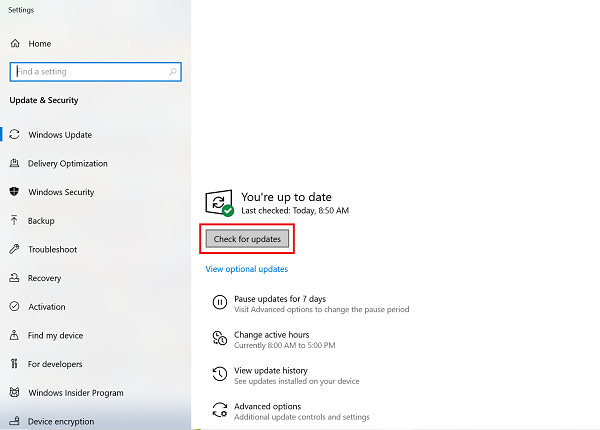Open For developers settings

tap(55, 364)
